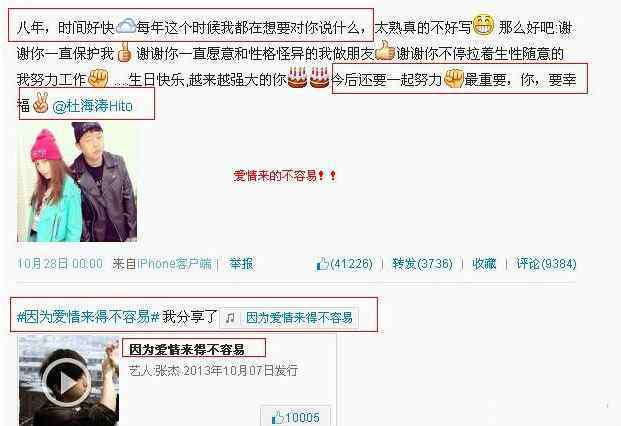Open the couple photo thumbnail

coord(77,182)
